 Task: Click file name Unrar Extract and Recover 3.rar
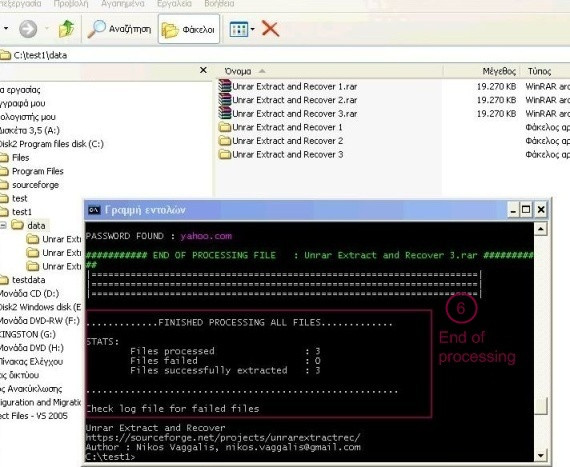(294, 114)
